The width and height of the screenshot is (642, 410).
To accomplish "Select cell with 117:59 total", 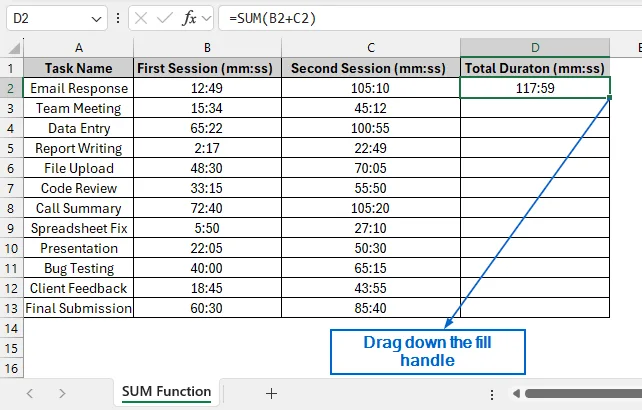I will [x=535, y=88].
